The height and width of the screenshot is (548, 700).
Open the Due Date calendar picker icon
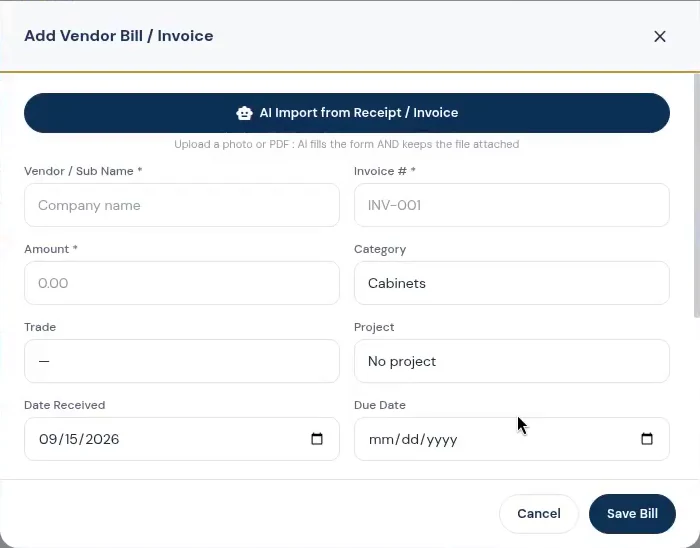tap(646, 439)
